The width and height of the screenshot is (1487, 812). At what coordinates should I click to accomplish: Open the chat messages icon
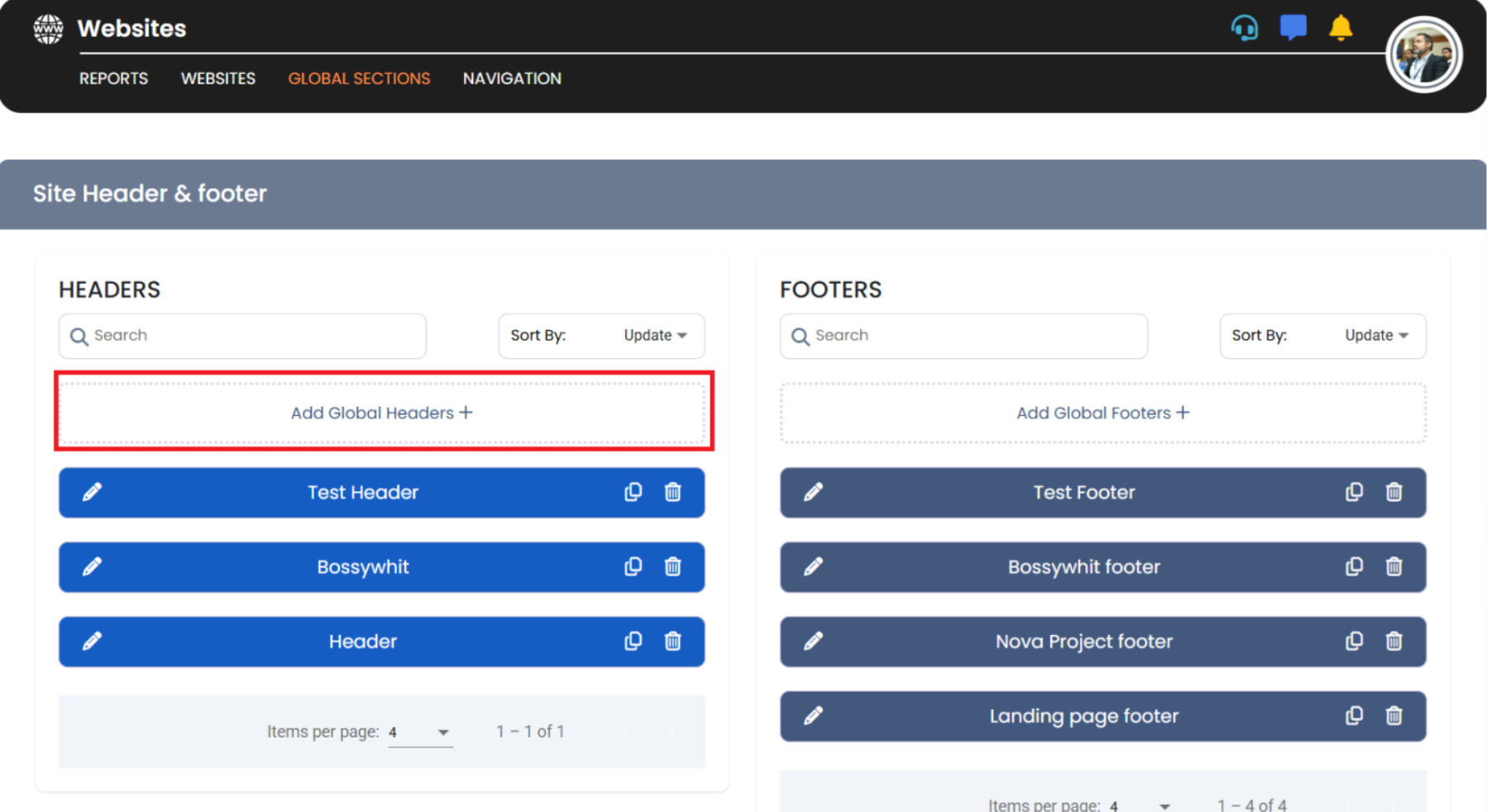tap(1293, 27)
